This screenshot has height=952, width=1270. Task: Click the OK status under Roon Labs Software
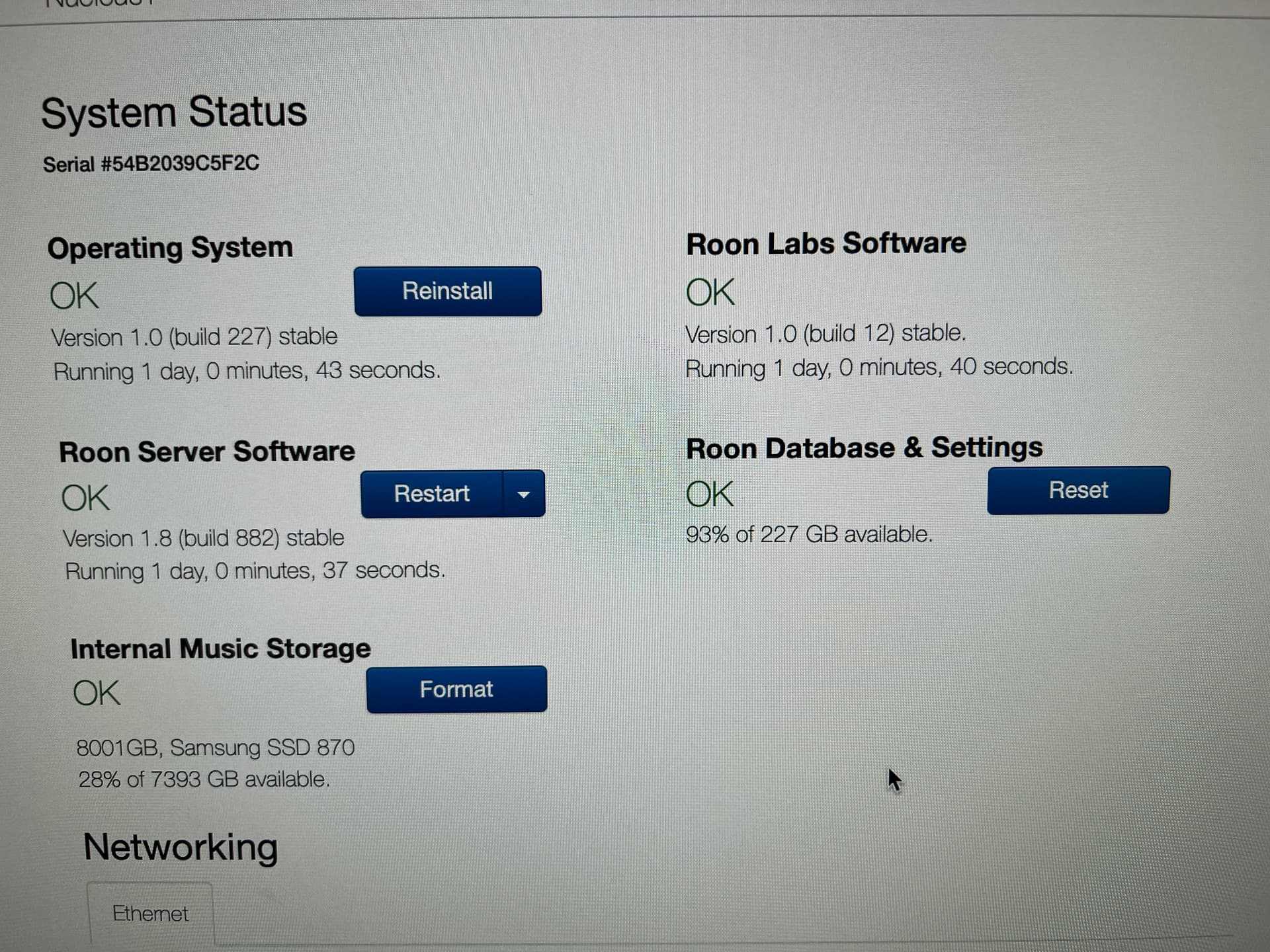710,292
